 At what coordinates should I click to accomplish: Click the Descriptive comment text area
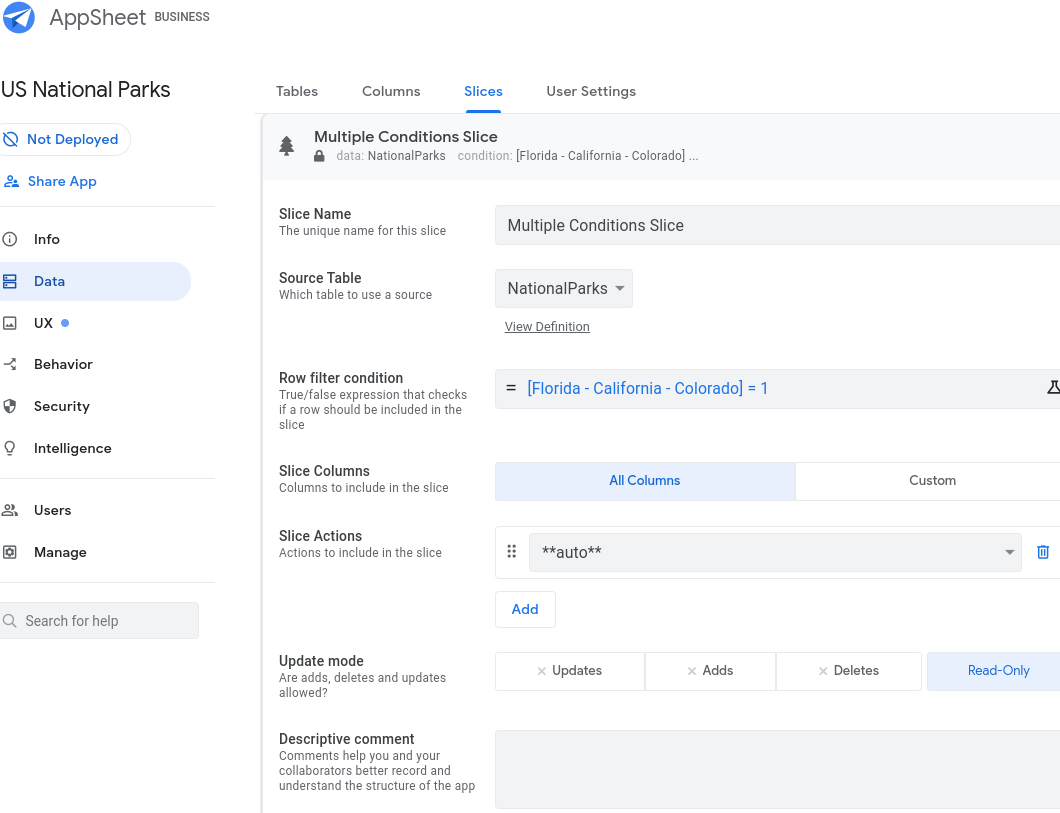[x=777, y=769]
